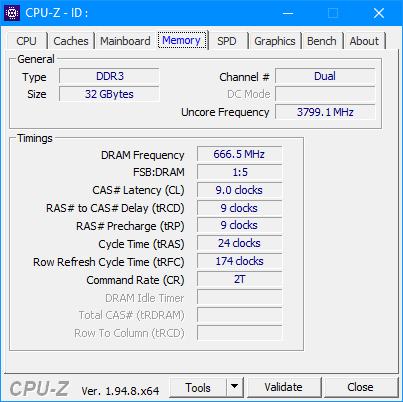403x402 pixels.
Task: Open the Tools dropdown arrow
Action: 235,387
